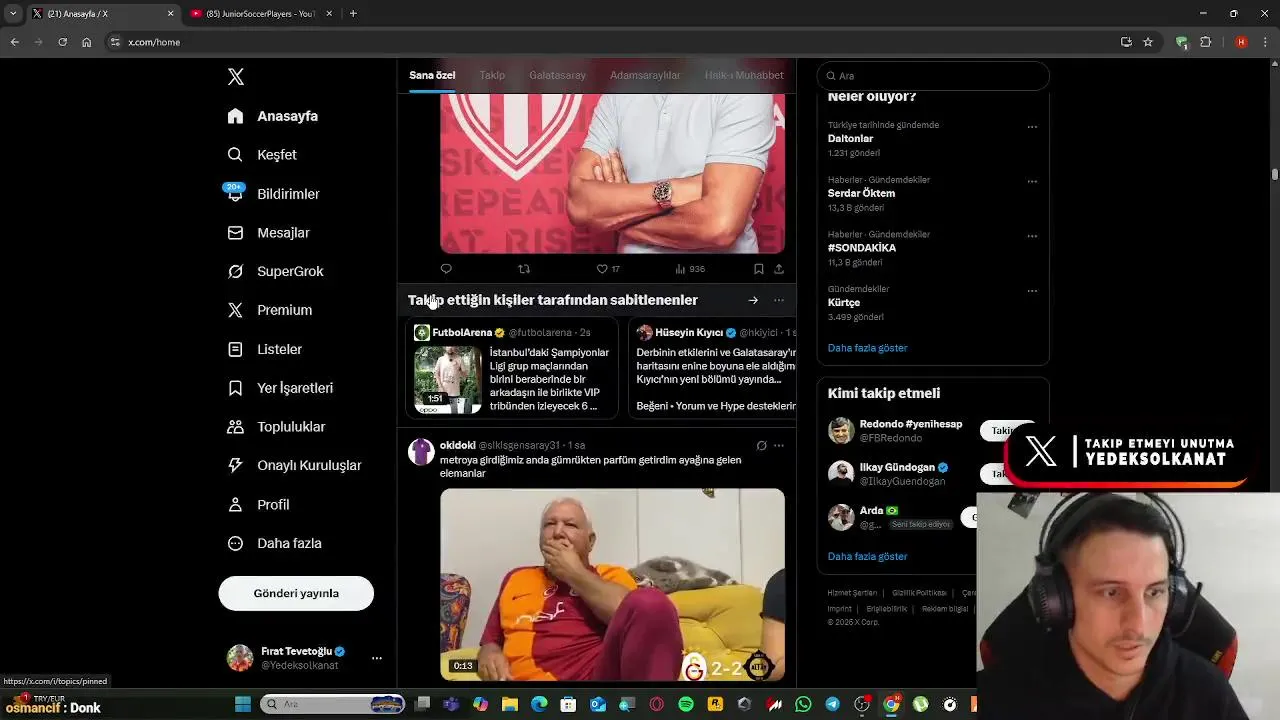Play FutbolArena video thumbnail 1:51

click(447, 380)
